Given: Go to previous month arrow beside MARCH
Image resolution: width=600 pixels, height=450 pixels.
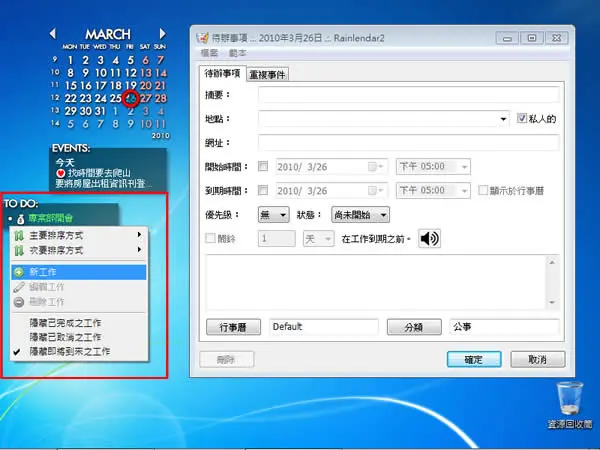Looking at the screenshot, I should [53, 34].
